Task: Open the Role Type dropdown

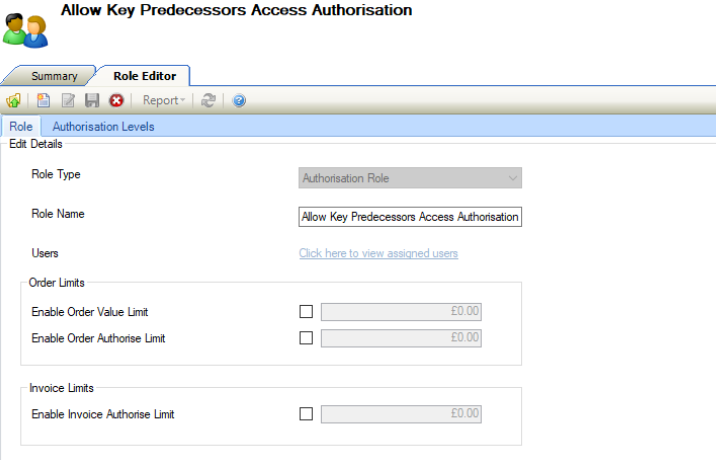Action: 410,179
